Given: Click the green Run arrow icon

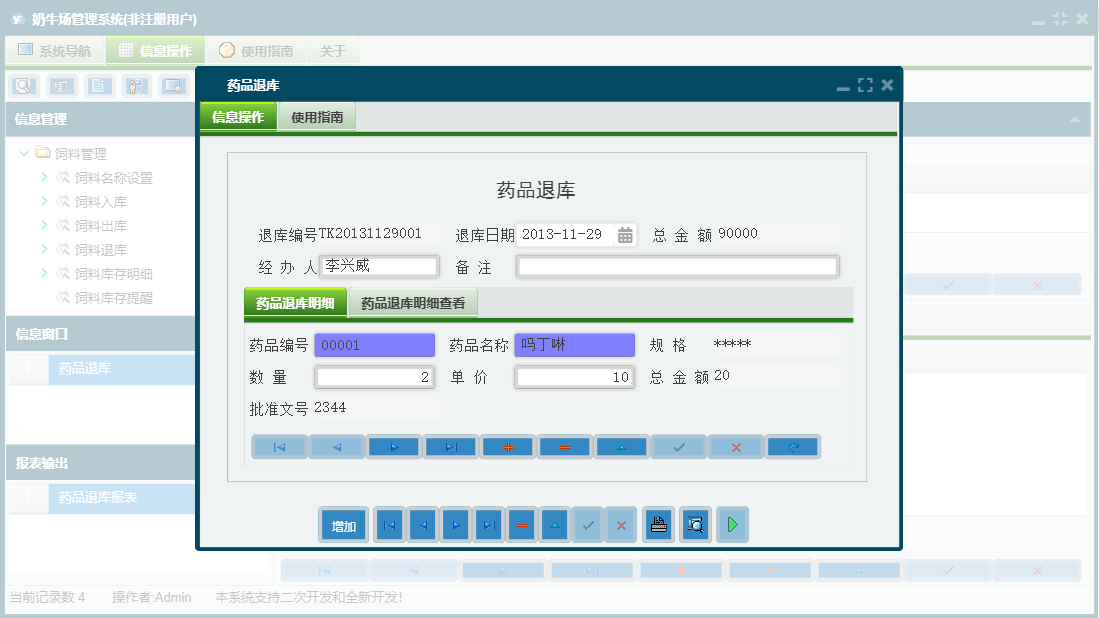Looking at the screenshot, I should [x=732, y=524].
